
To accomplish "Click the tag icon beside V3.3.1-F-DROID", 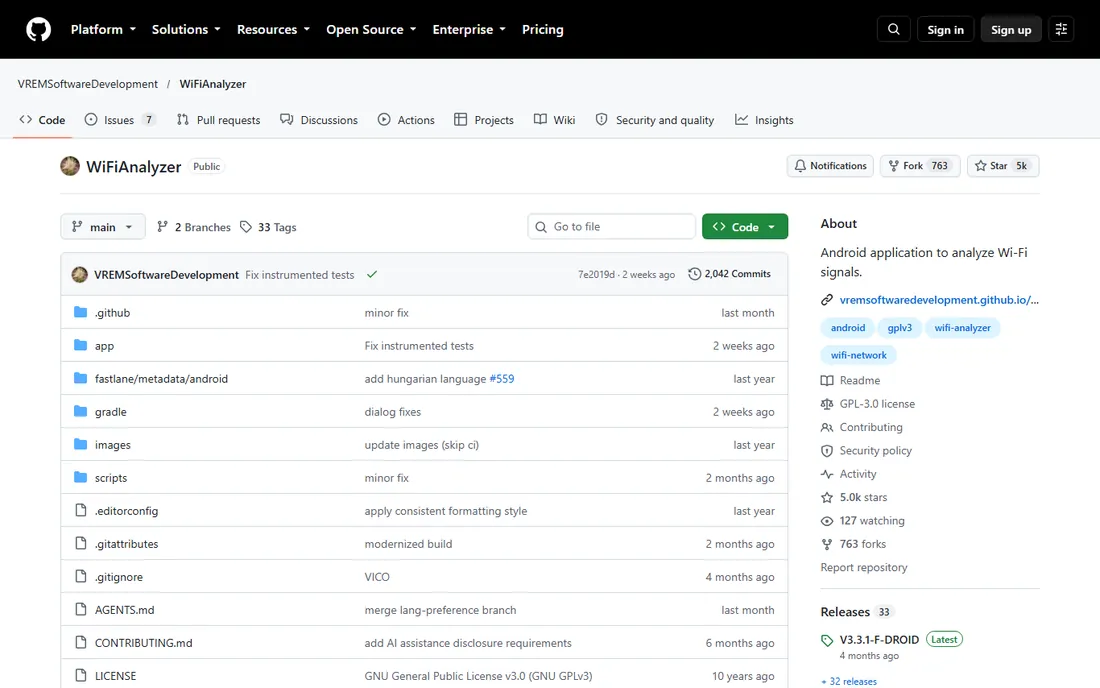I will (827, 640).
